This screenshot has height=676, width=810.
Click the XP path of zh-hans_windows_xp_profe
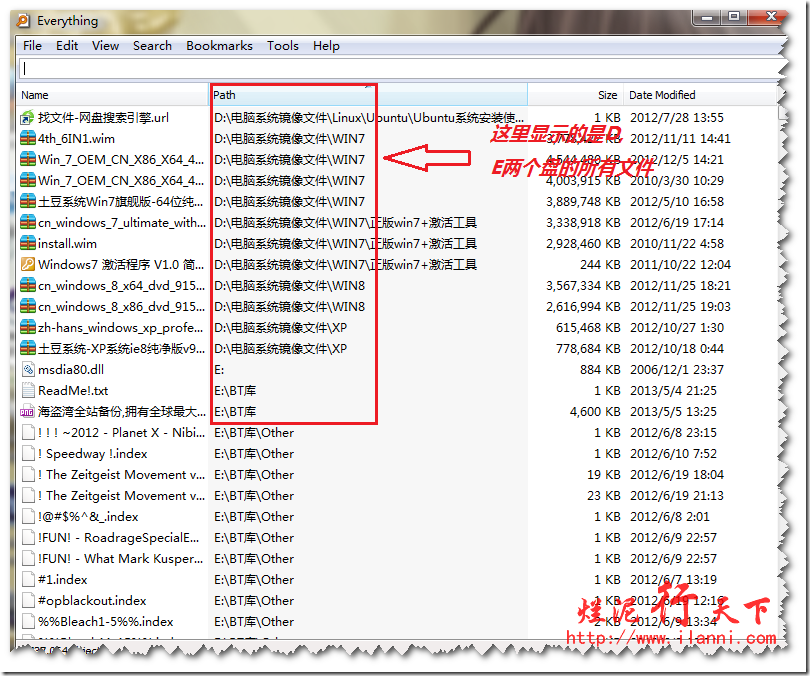pos(281,328)
